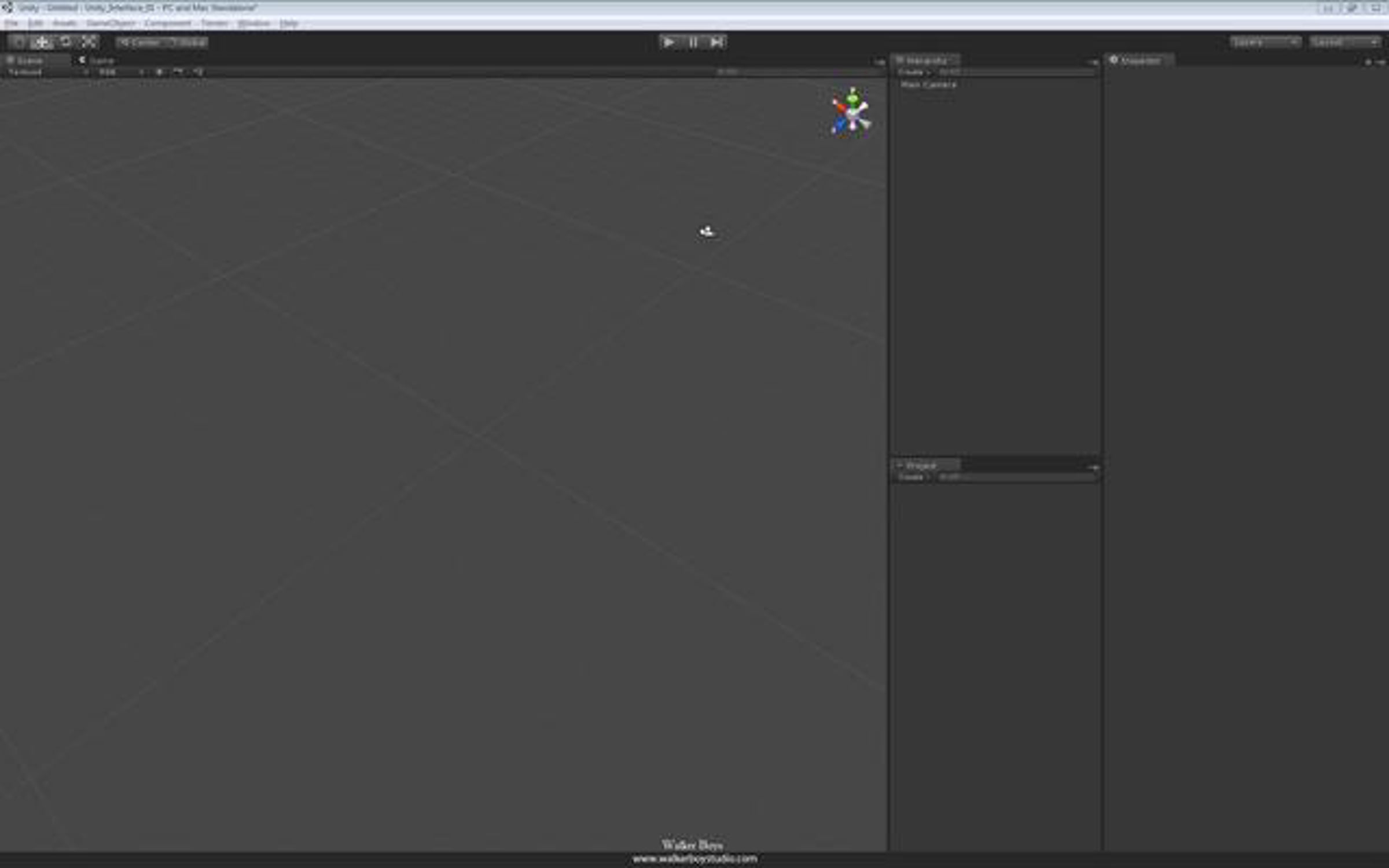This screenshot has width=1389, height=868.
Task: Toggle the Inspector lock icon
Action: pyautogui.click(x=1368, y=62)
